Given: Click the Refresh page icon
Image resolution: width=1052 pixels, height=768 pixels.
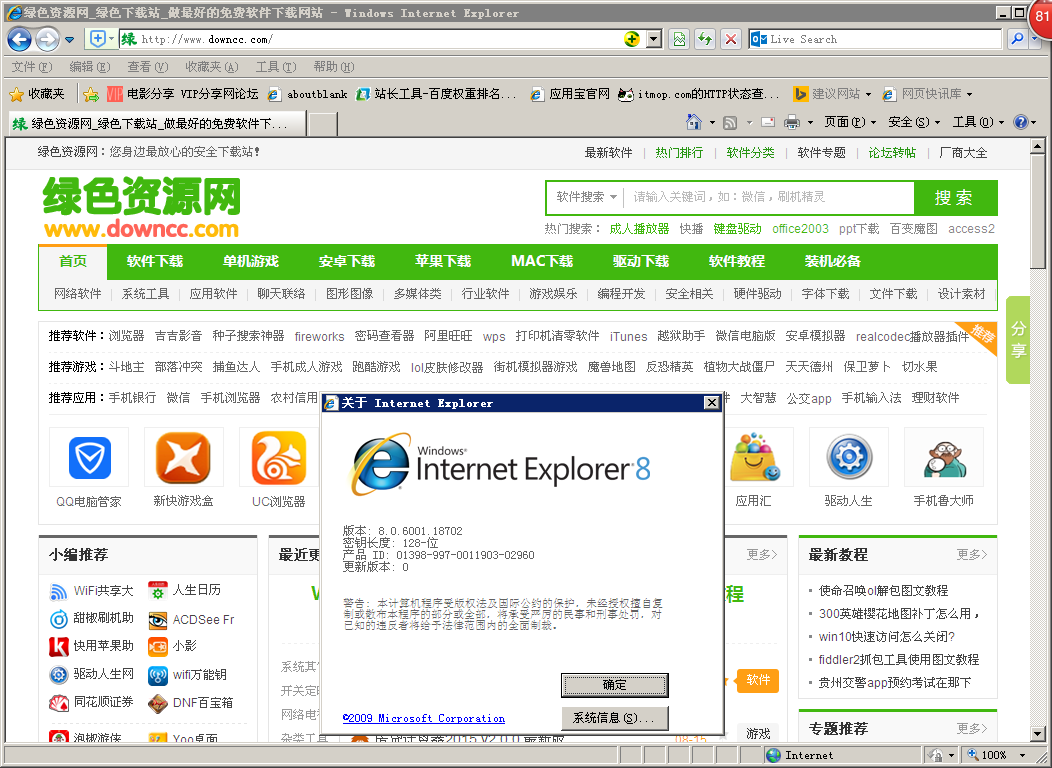Looking at the screenshot, I should coord(705,40).
